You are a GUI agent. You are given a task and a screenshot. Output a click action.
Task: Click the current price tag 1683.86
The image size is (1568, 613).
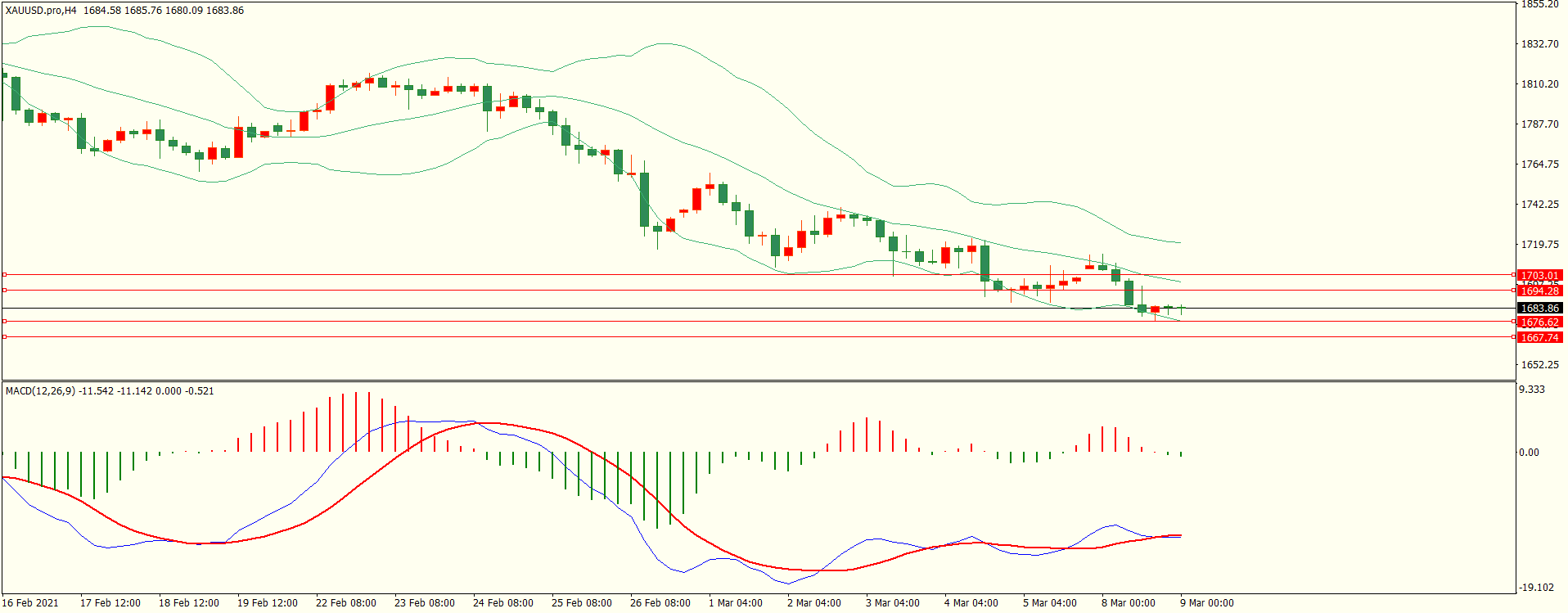[x=1539, y=309]
